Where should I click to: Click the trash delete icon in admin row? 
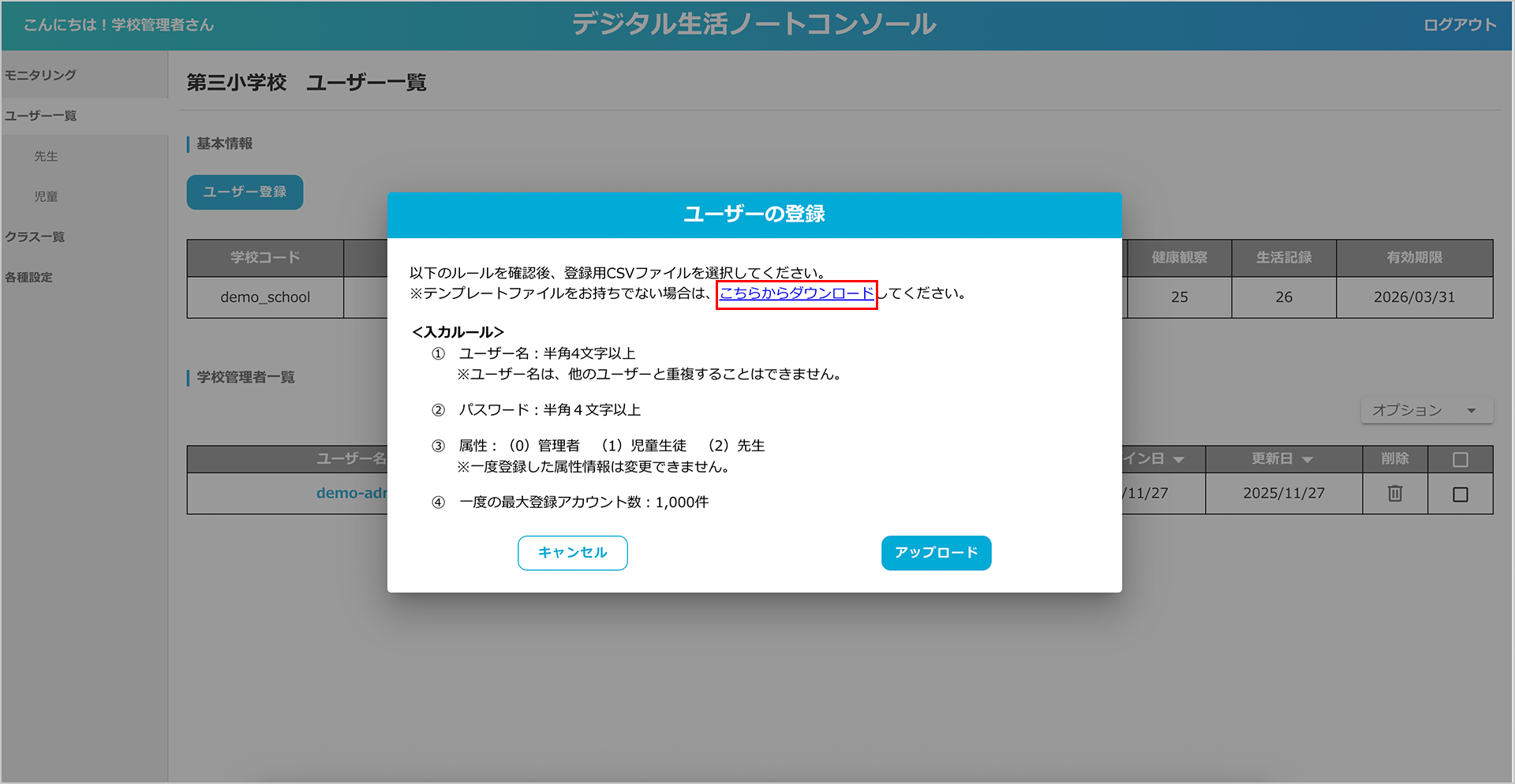[x=1394, y=494]
